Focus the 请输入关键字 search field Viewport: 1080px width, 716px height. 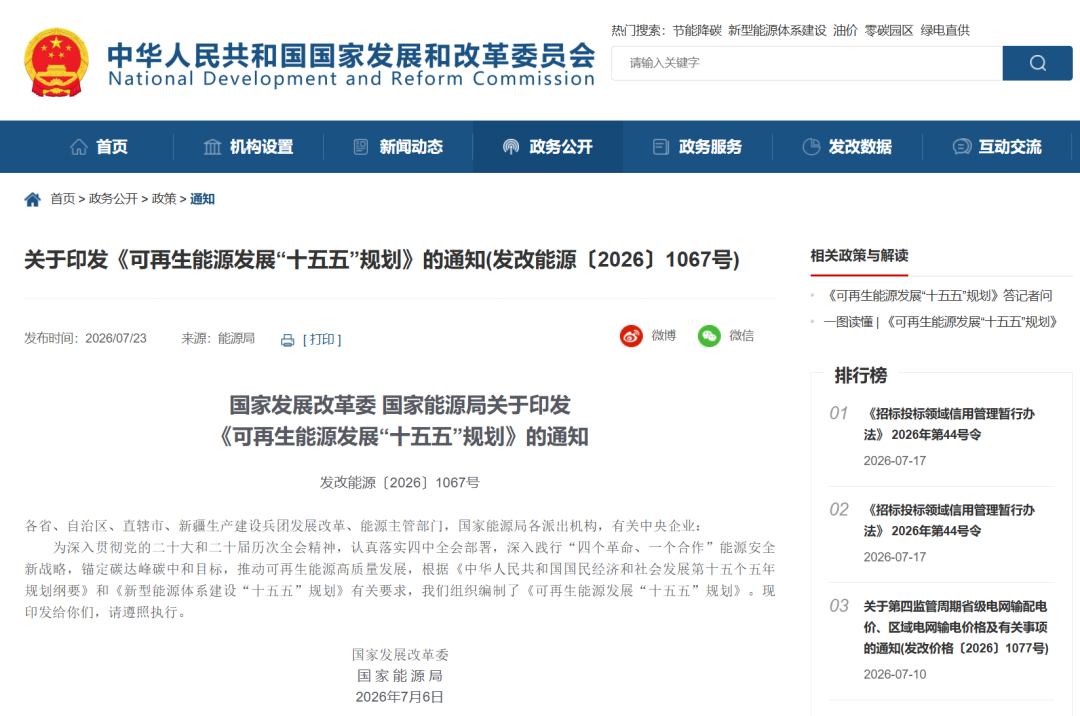click(807, 63)
